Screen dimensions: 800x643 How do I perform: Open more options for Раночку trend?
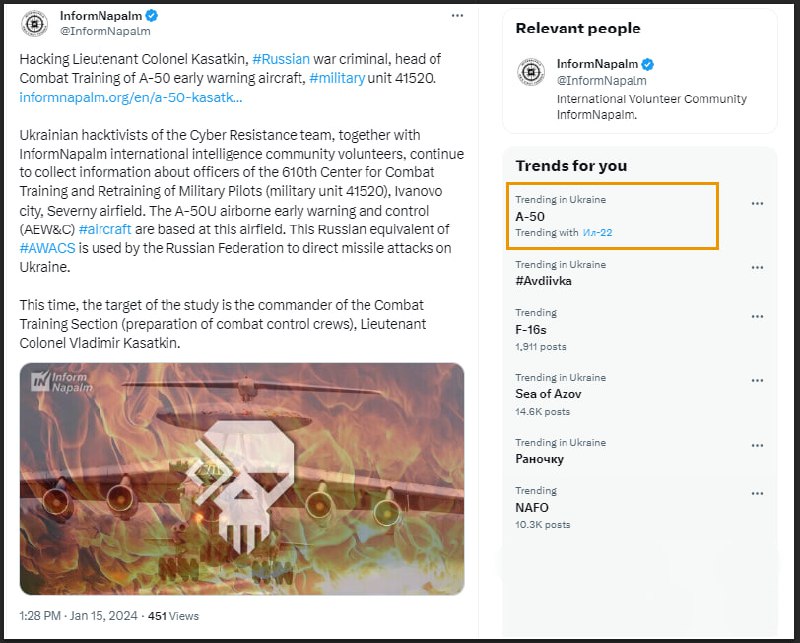(757, 446)
